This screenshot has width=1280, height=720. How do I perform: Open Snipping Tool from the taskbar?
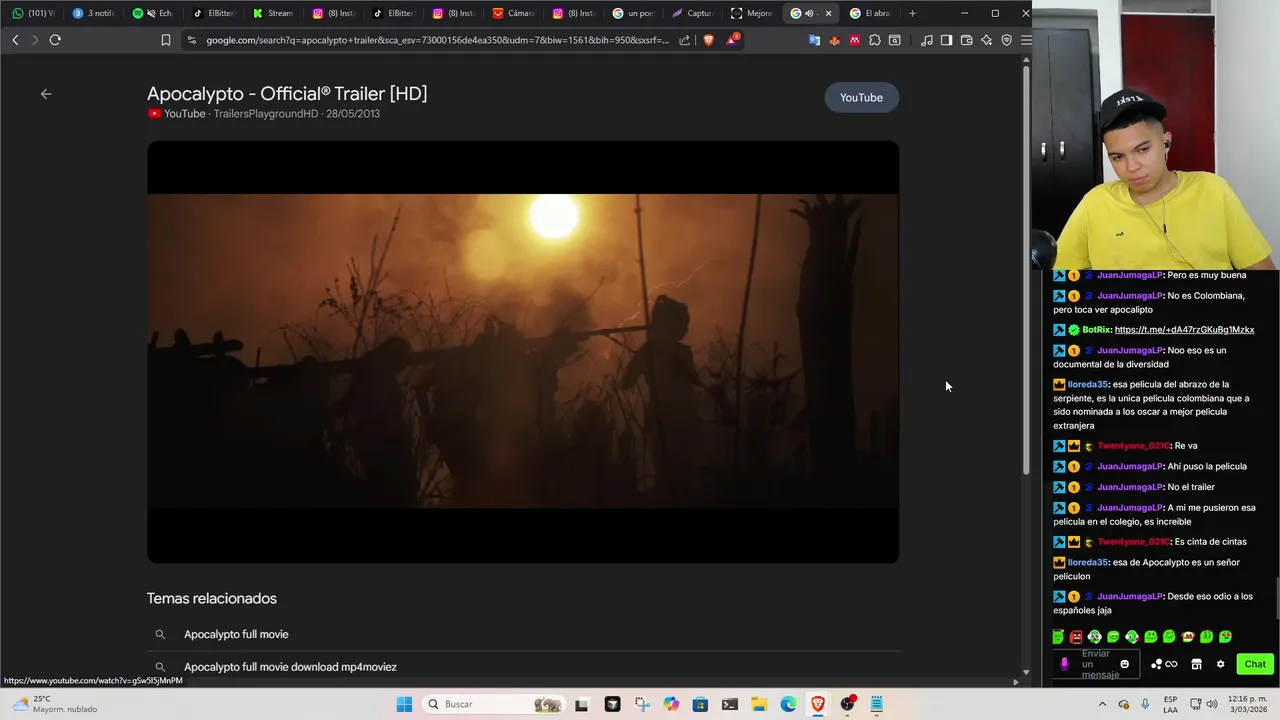click(642, 704)
